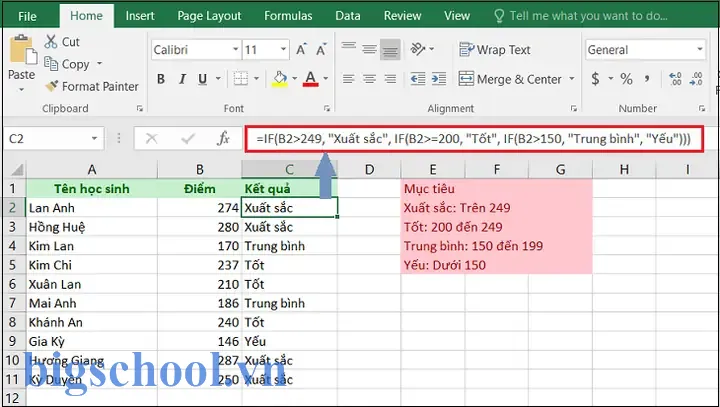Expand font color palette arrow

point(326,79)
